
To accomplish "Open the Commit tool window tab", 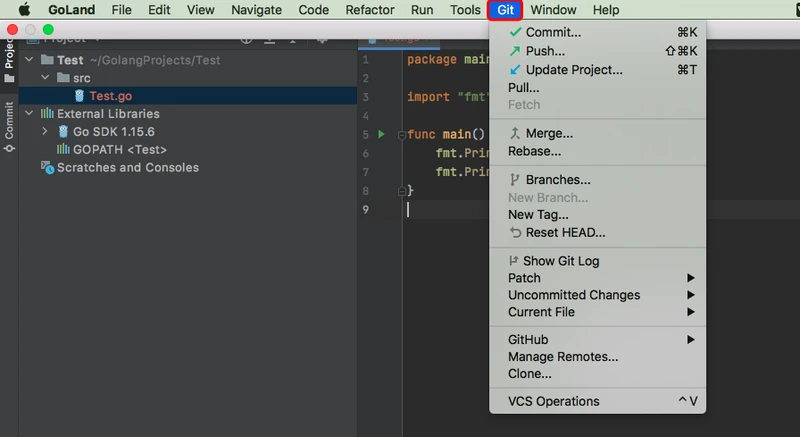I will click(9, 126).
